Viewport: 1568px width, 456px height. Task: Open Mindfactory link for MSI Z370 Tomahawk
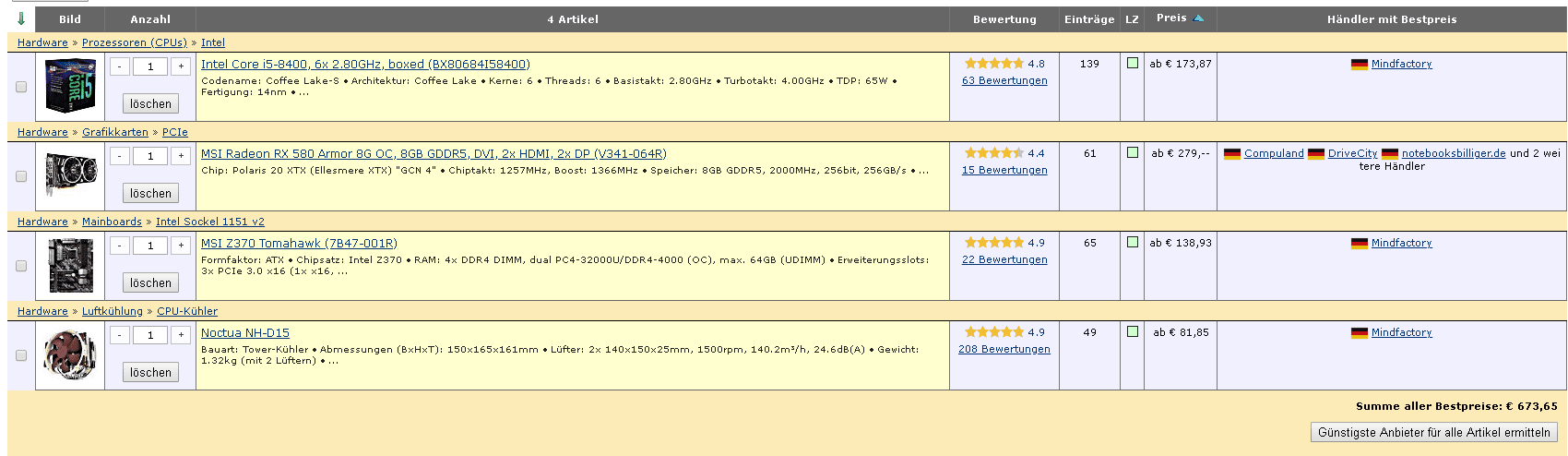(x=1402, y=244)
